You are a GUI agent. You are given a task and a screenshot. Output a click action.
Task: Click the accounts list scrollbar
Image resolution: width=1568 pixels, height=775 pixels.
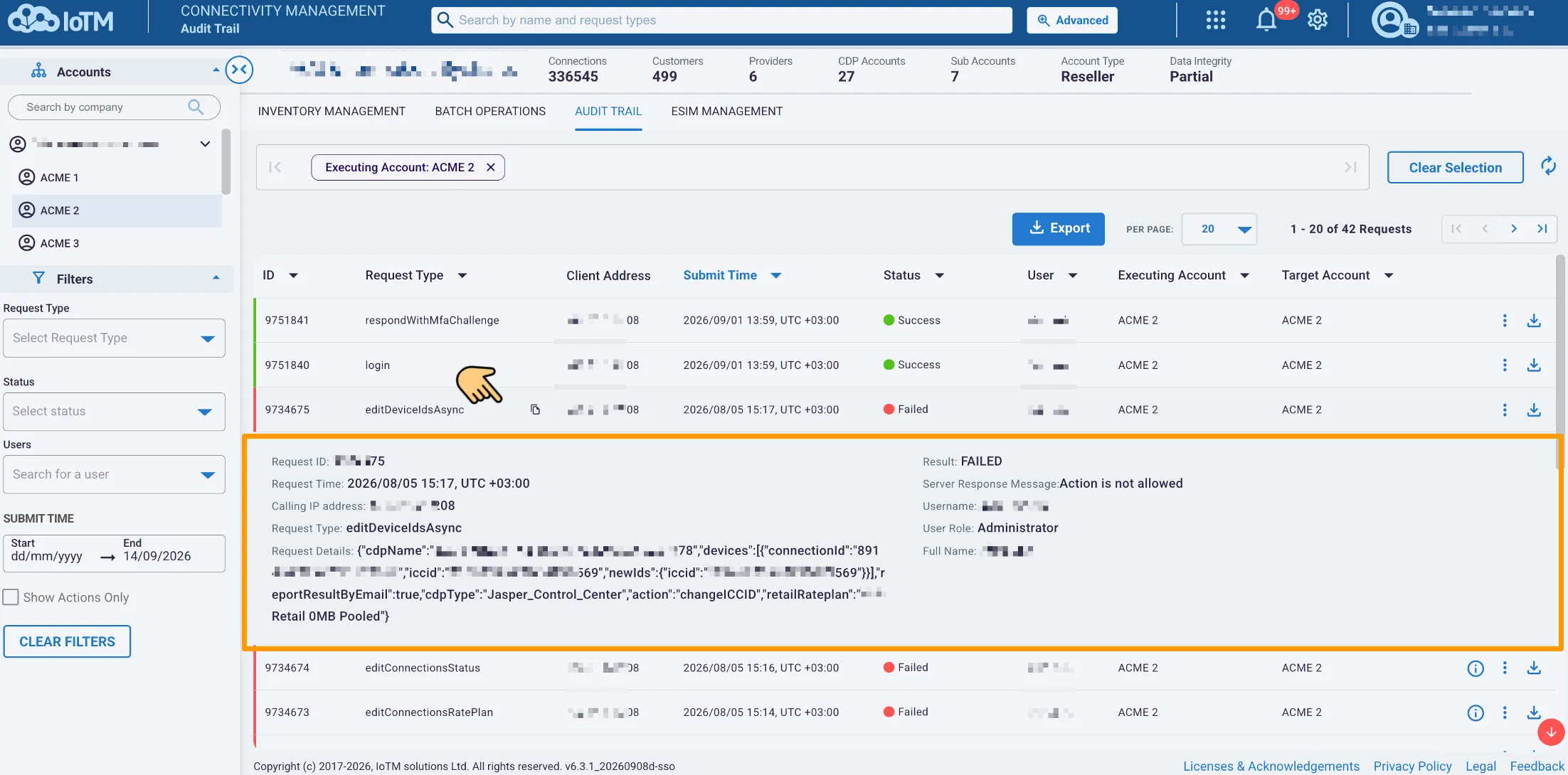coord(226,161)
